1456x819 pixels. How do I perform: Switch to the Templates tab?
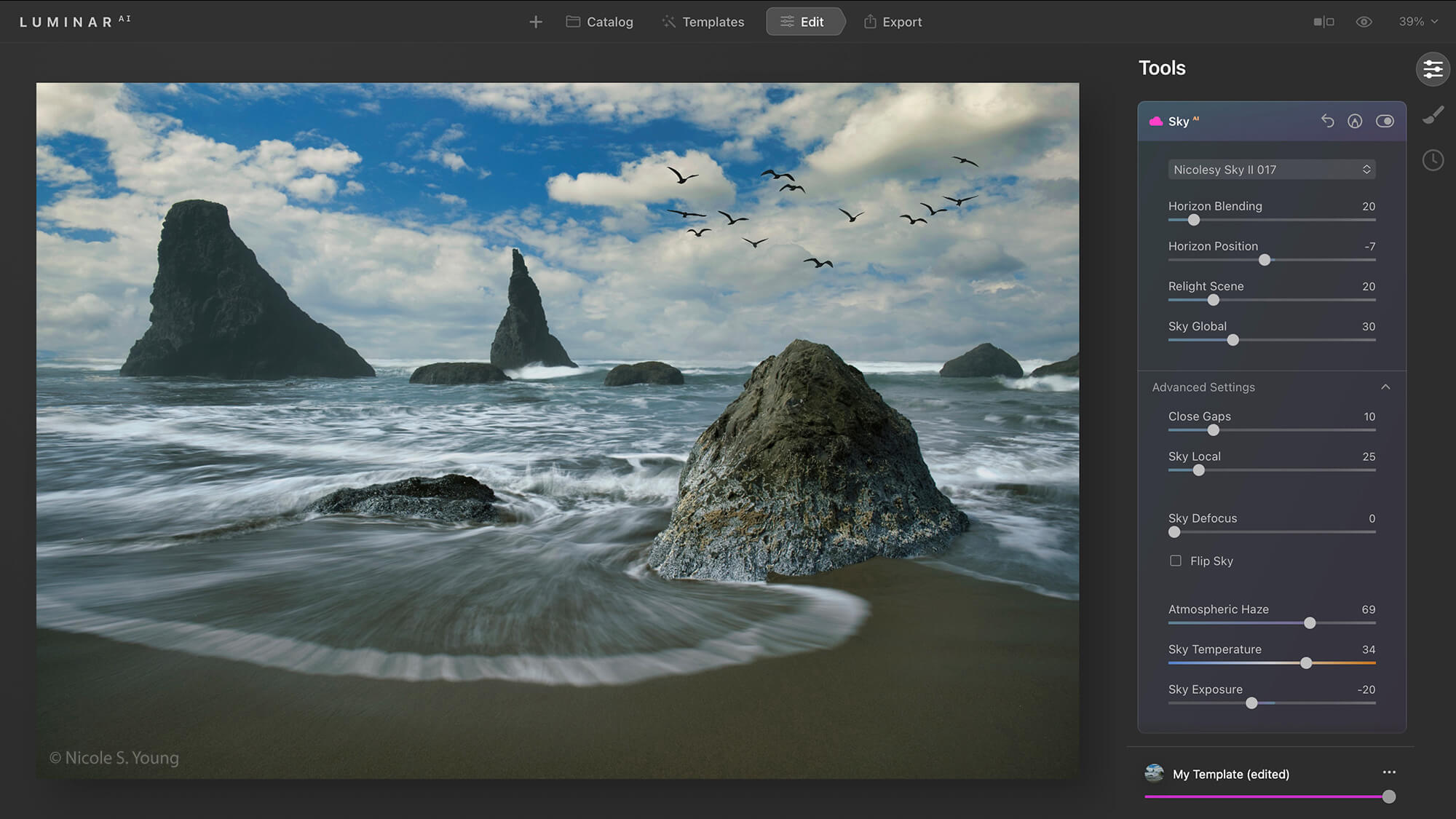(703, 22)
